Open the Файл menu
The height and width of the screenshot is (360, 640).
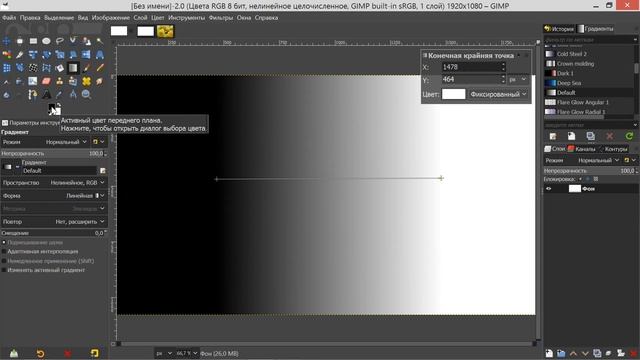tap(9, 18)
